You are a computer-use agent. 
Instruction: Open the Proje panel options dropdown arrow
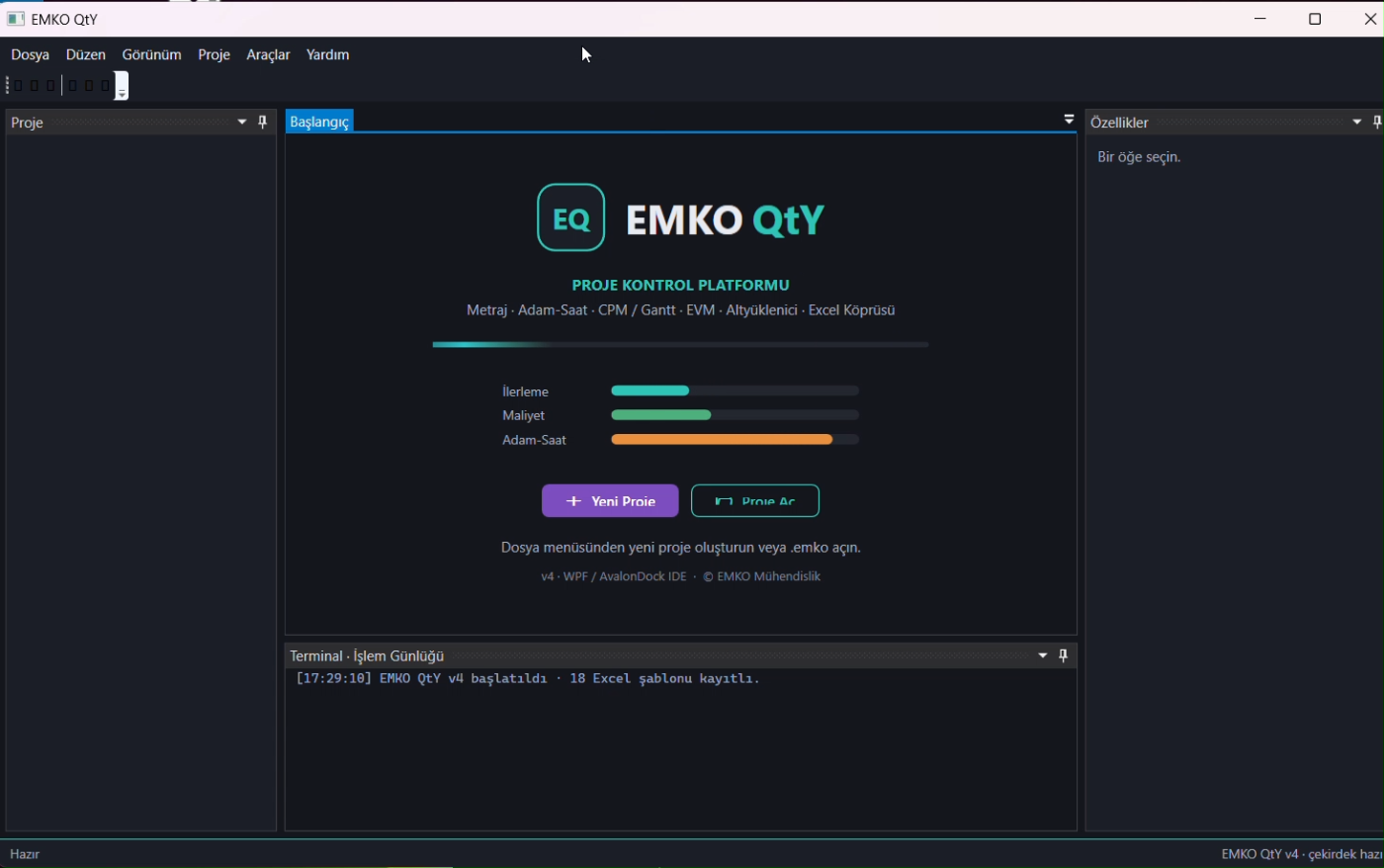(x=242, y=122)
